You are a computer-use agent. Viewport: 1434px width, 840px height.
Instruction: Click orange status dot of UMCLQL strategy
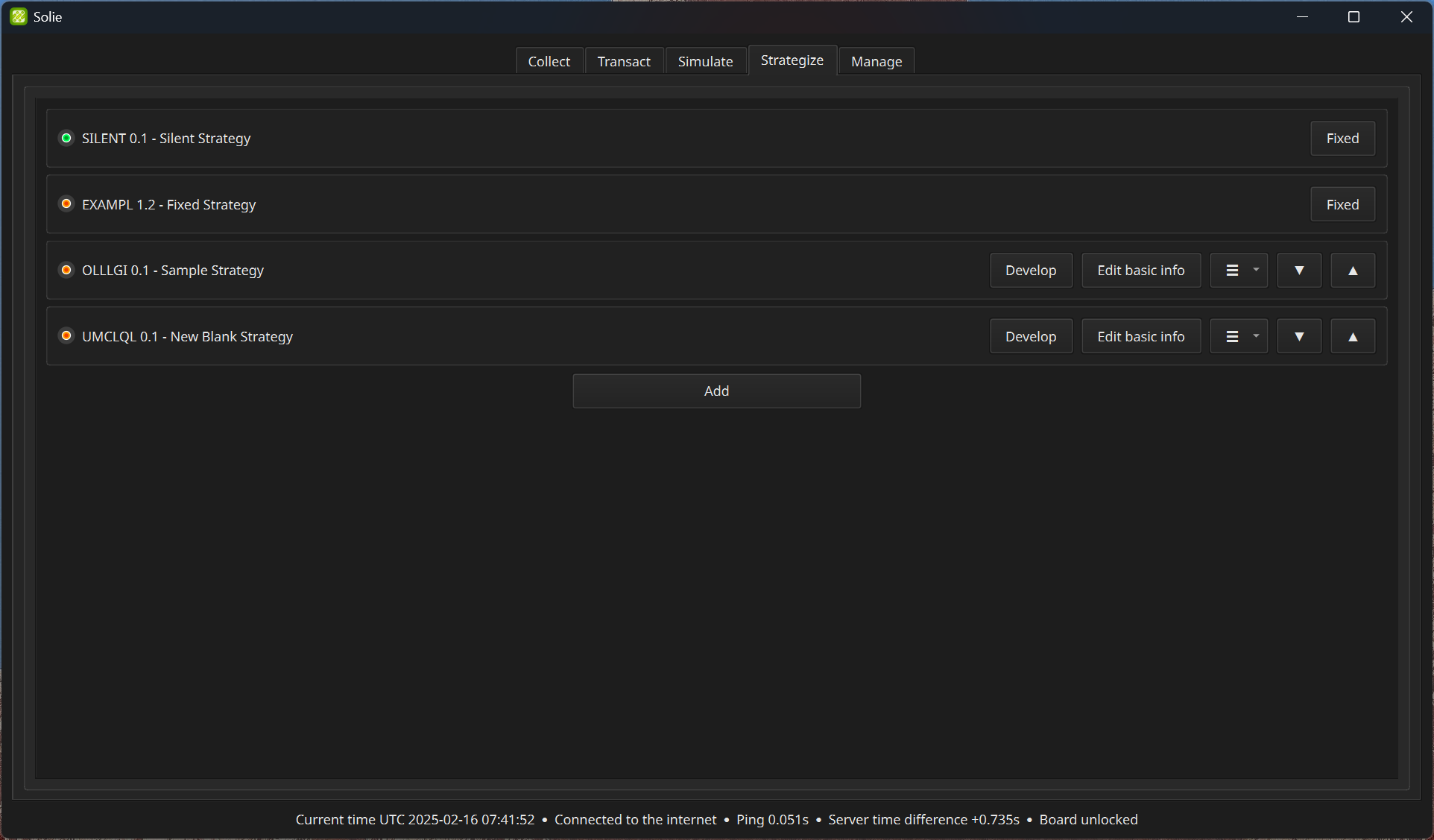coord(66,336)
